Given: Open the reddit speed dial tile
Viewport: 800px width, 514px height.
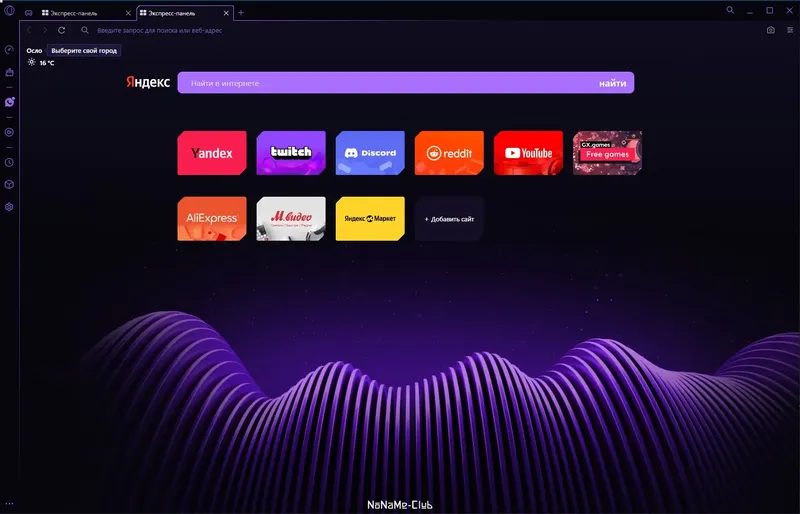Looking at the screenshot, I should point(449,153).
